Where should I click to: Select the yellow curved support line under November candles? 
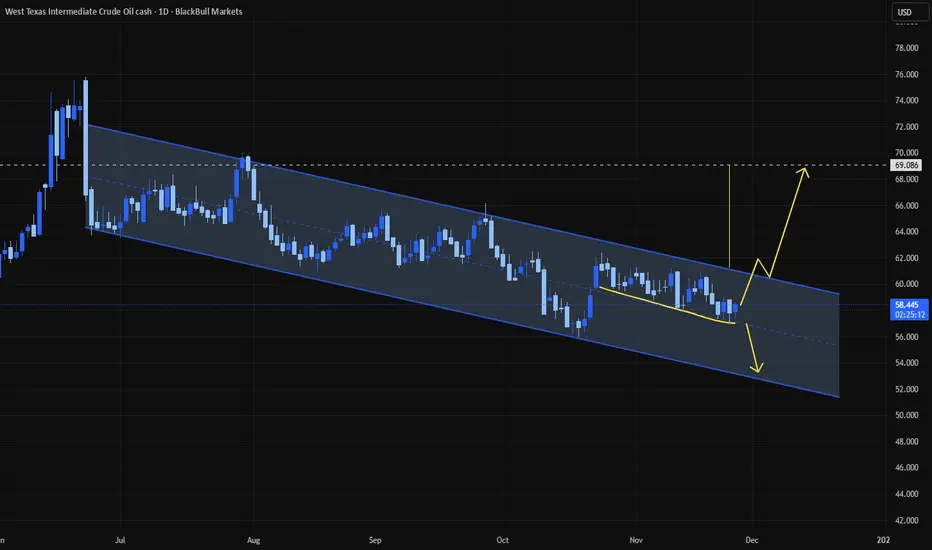[x=666, y=305]
